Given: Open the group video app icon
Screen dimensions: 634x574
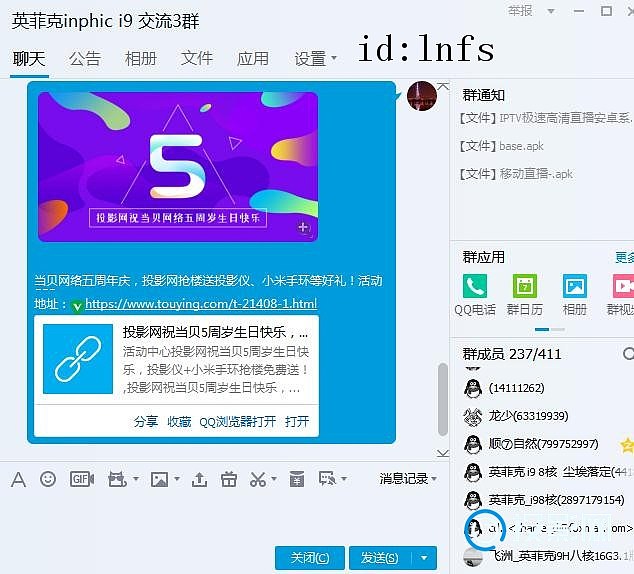Looking at the screenshot, I should [x=623, y=286].
